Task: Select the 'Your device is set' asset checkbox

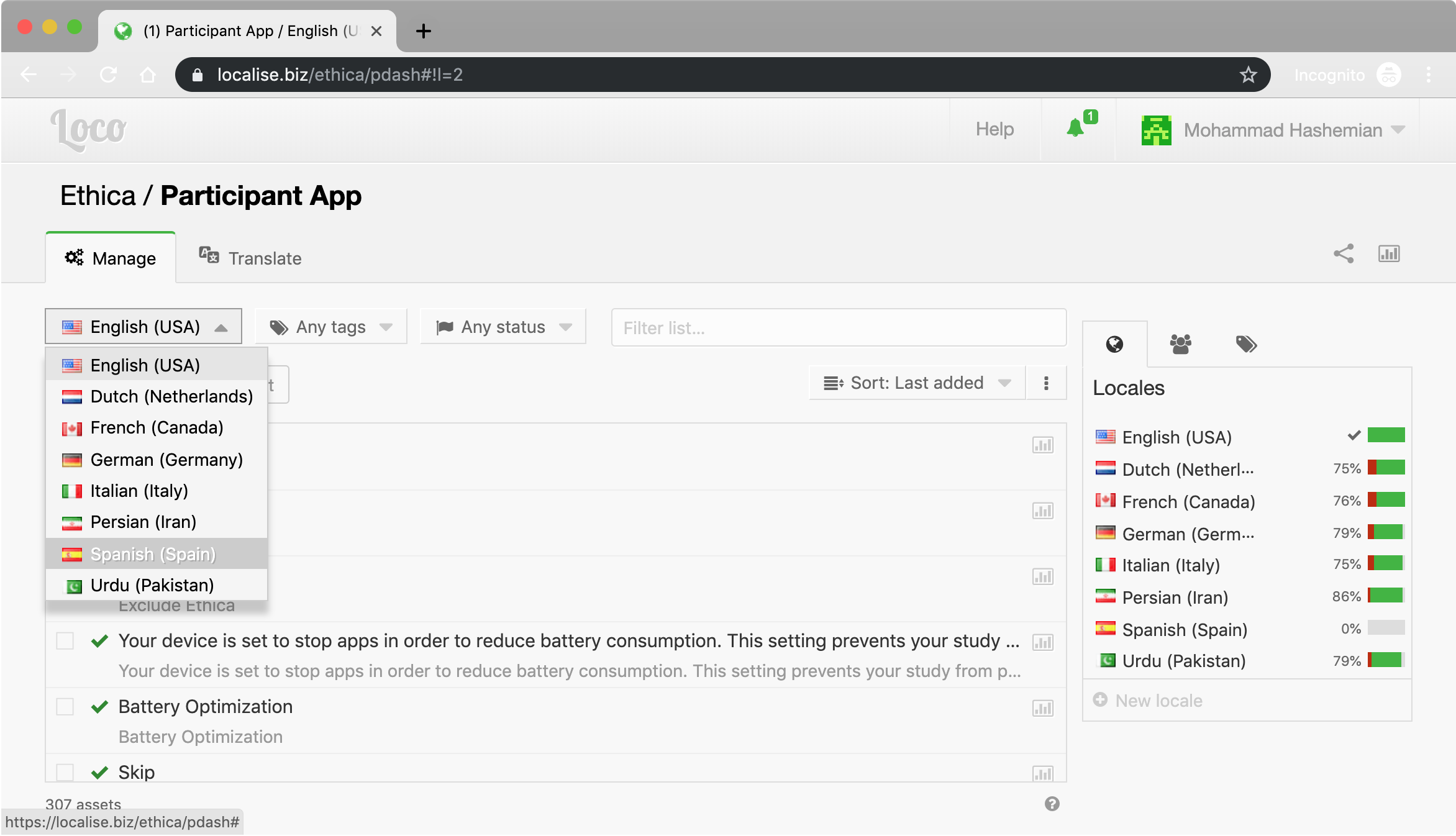Action: click(65, 641)
